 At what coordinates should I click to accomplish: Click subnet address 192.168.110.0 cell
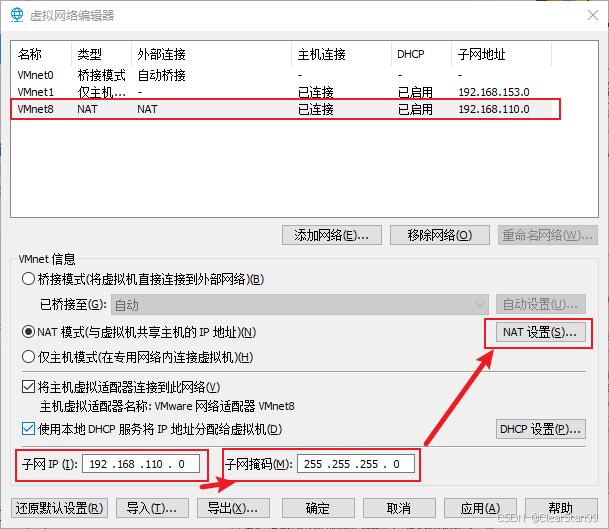494,109
